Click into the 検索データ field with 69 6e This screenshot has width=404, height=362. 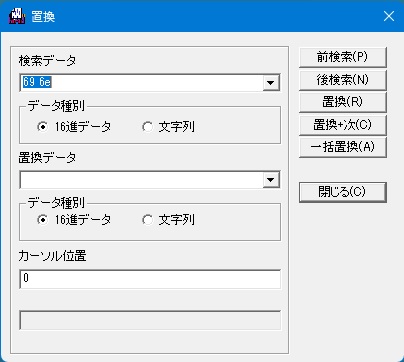[142, 82]
